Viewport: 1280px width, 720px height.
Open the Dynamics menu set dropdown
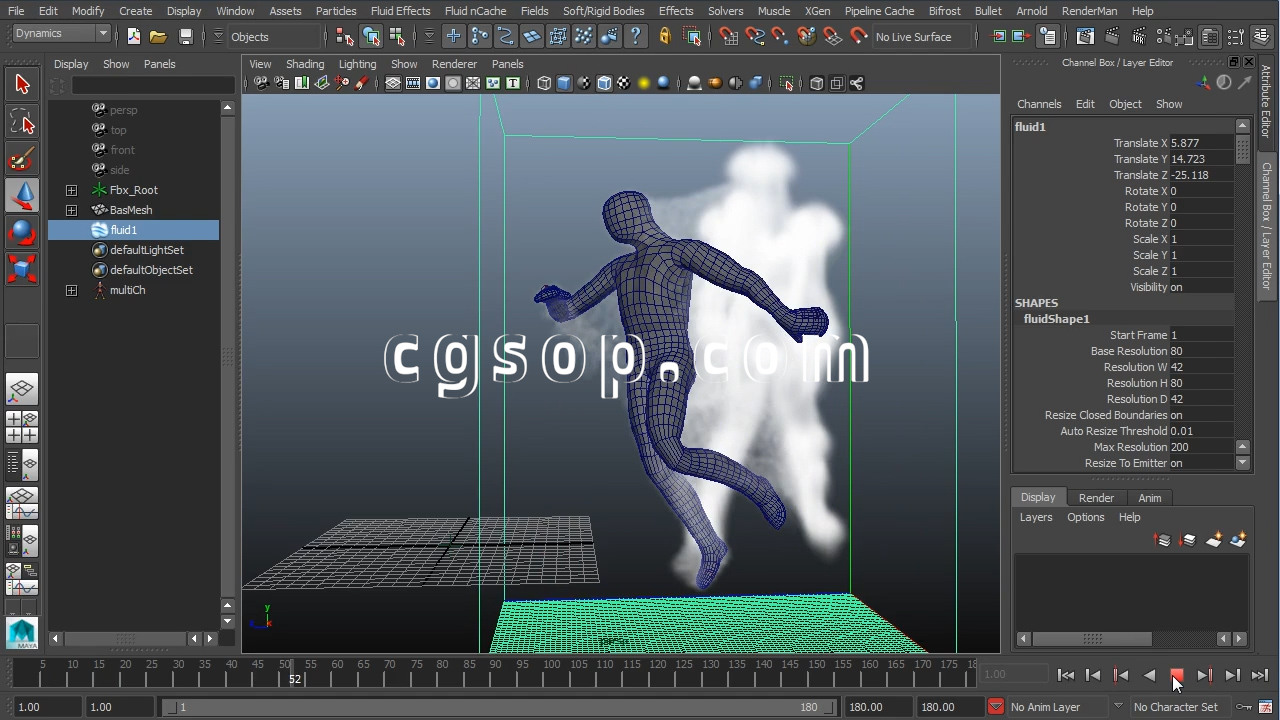(x=61, y=34)
